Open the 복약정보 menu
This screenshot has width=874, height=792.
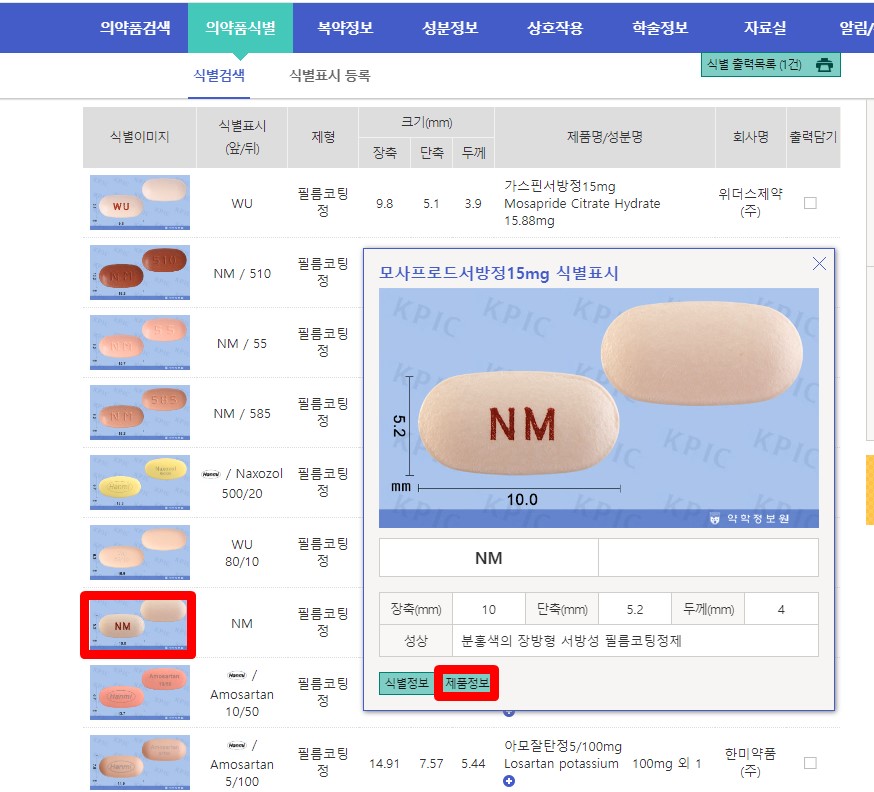tap(345, 27)
